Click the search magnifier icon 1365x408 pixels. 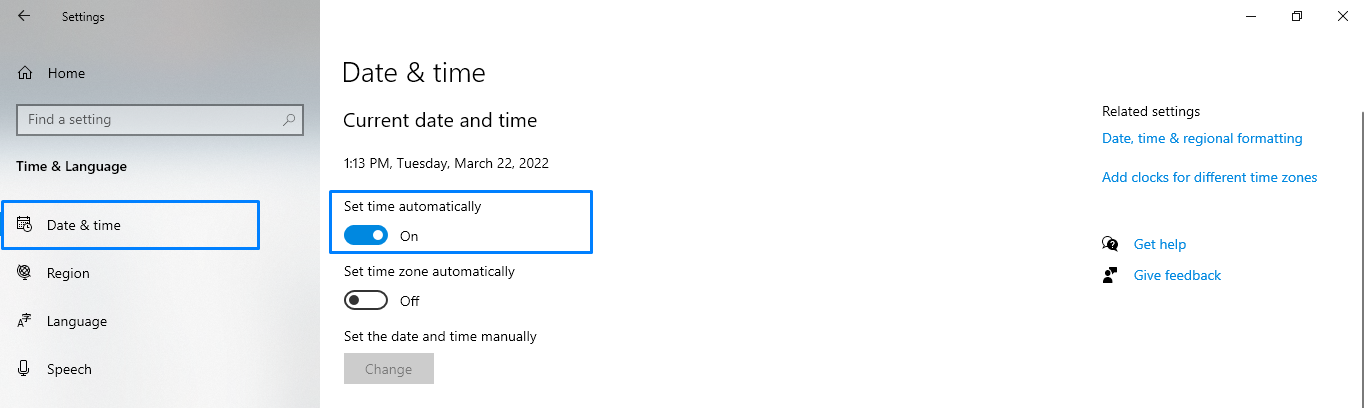click(289, 120)
